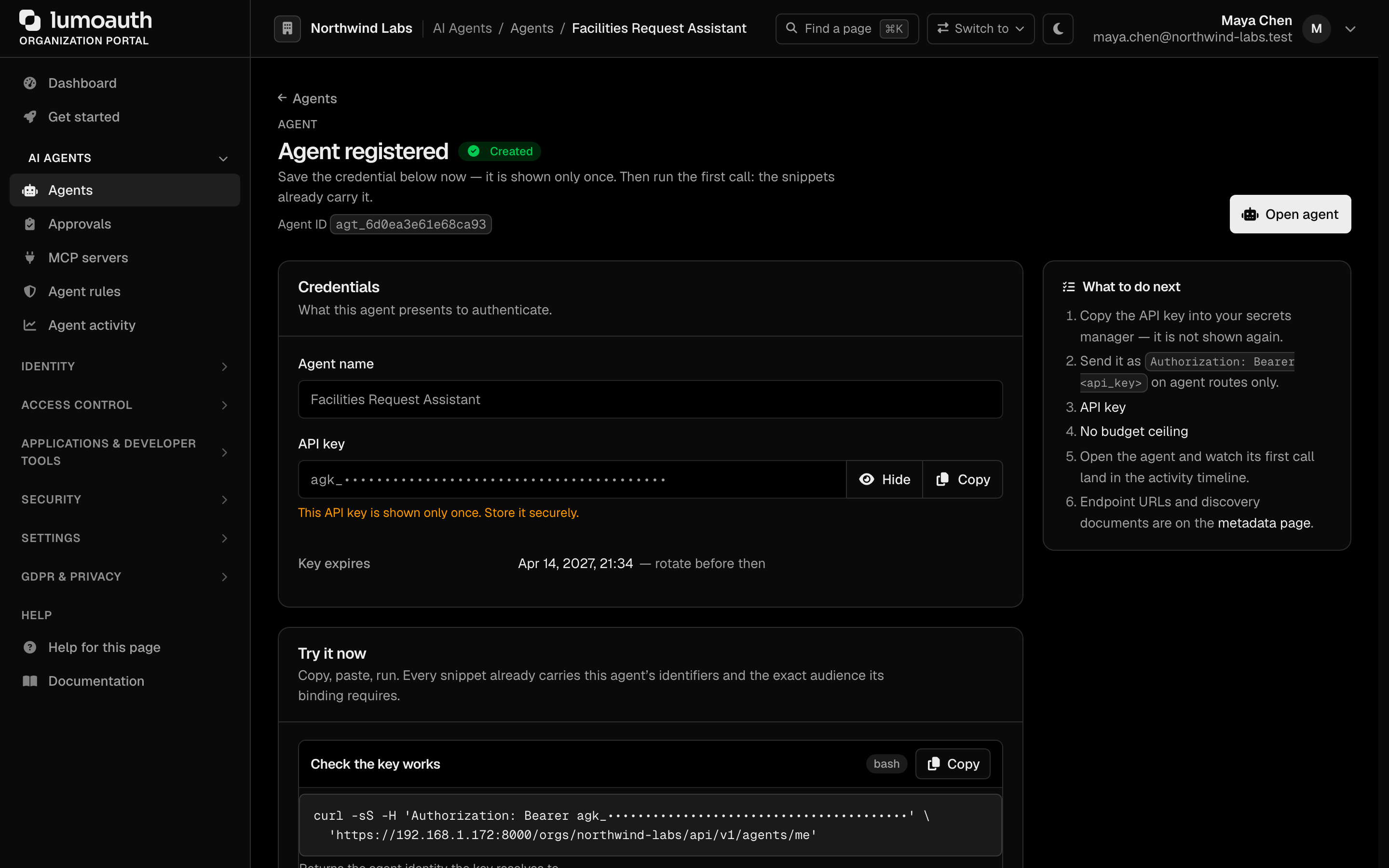Viewport: 1389px width, 868px height.
Task: Click the AI Agents breadcrumb
Action: [x=462, y=28]
